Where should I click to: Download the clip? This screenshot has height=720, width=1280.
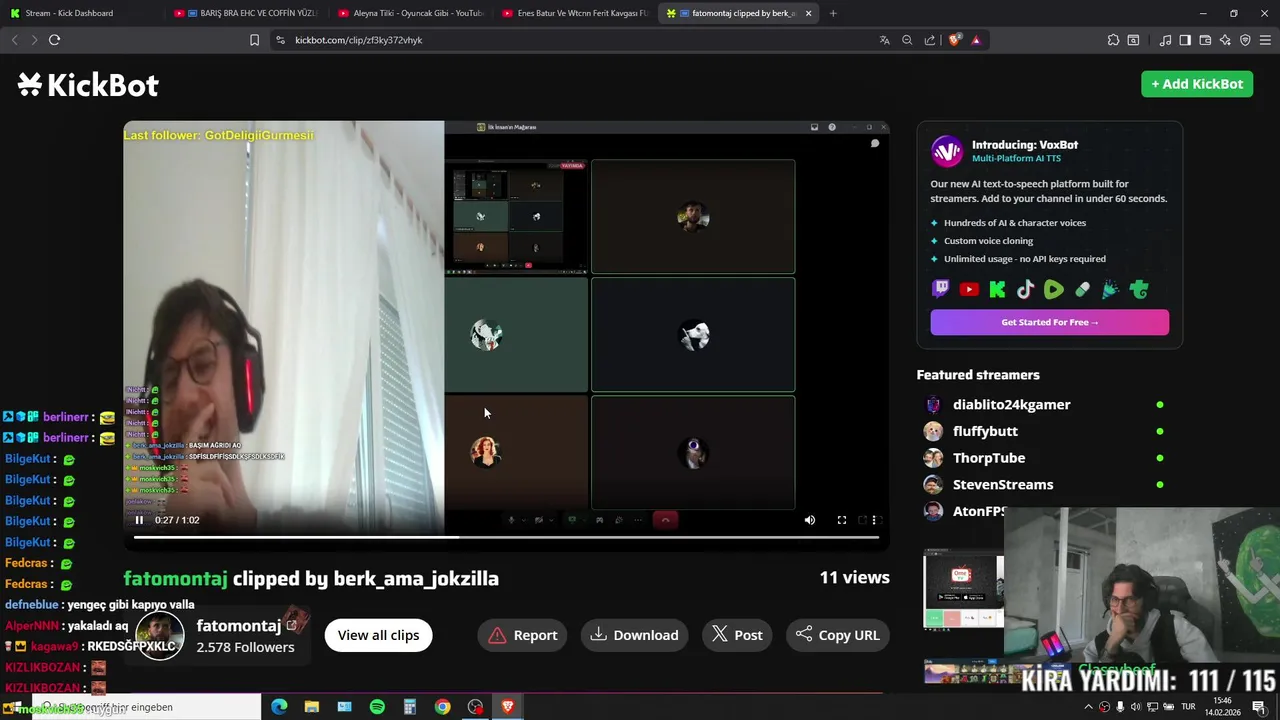[x=635, y=635]
